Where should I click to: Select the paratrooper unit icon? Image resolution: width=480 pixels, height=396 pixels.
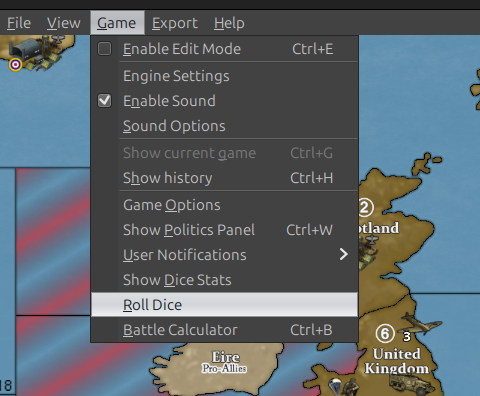click(x=336, y=387)
